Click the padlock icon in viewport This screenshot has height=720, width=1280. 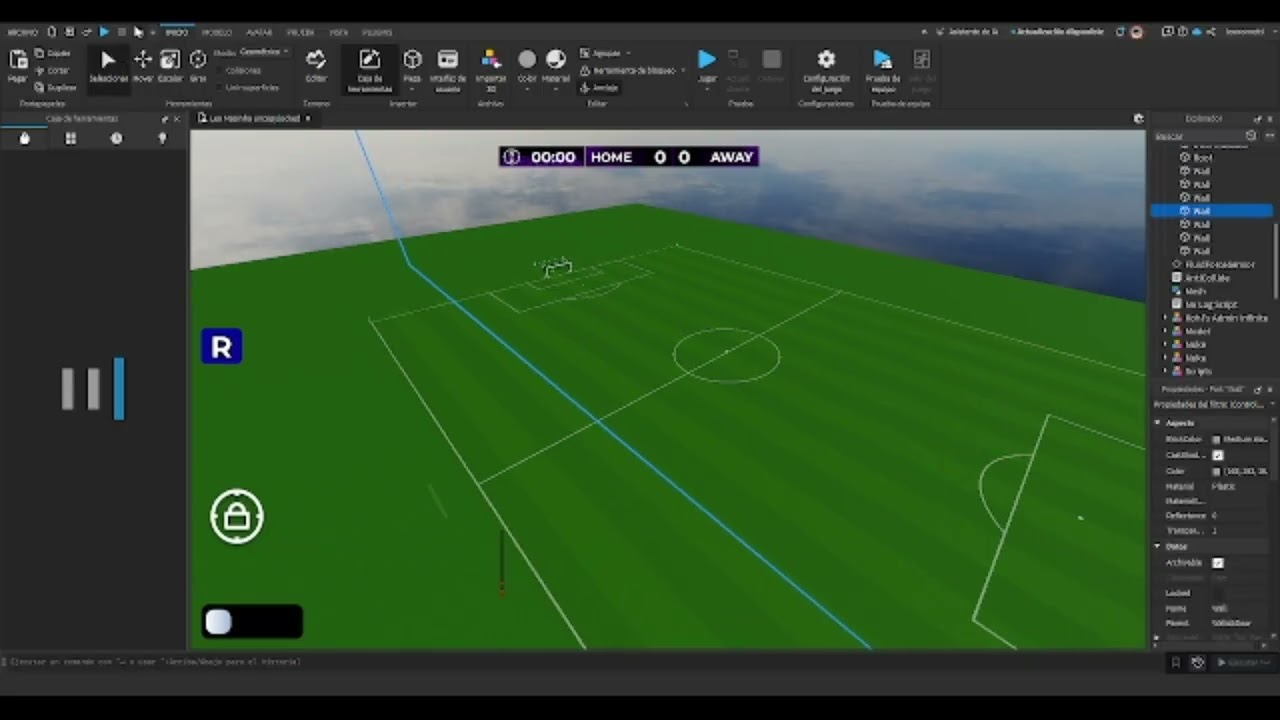pyautogui.click(x=237, y=516)
